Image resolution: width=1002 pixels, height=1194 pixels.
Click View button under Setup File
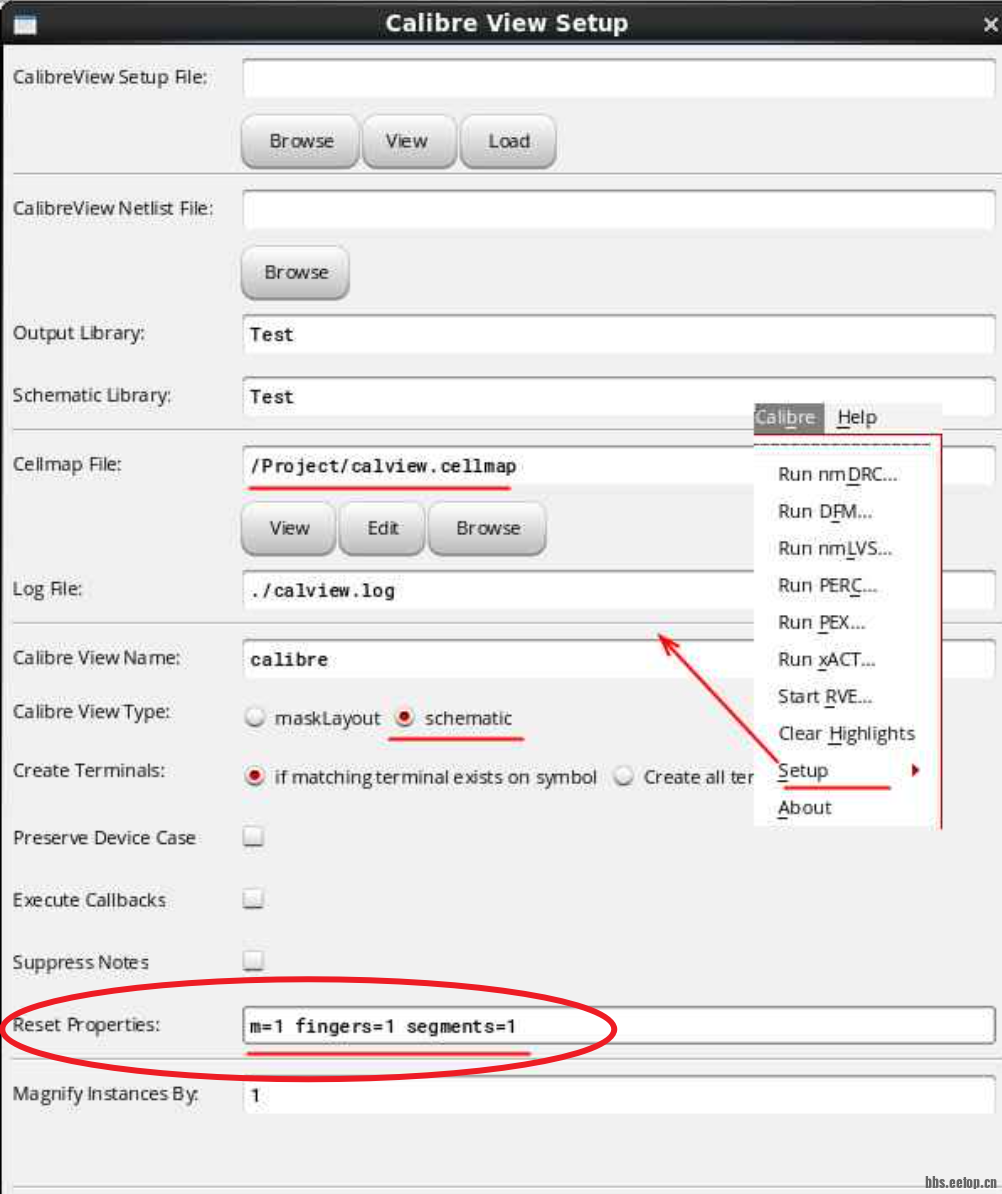pyautogui.click(x=409, y=142)
